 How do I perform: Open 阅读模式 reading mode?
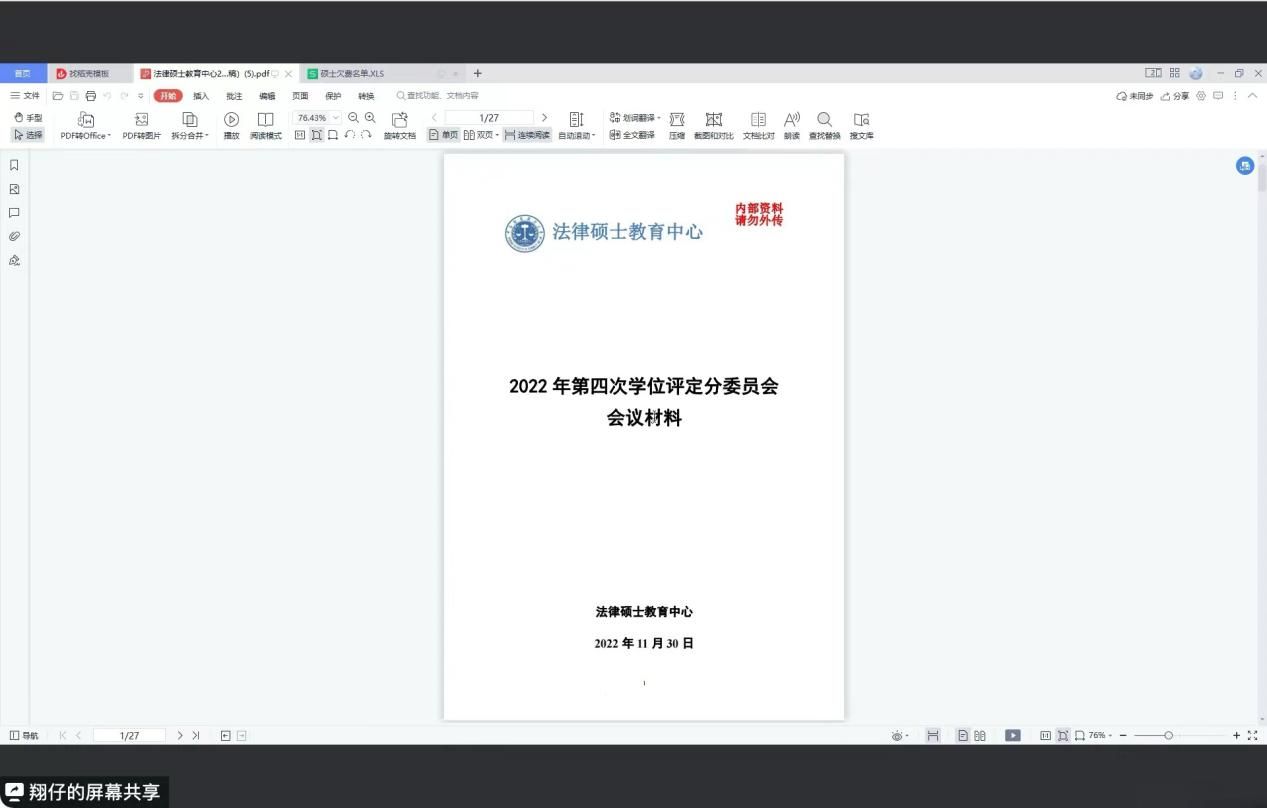point(265,120)
